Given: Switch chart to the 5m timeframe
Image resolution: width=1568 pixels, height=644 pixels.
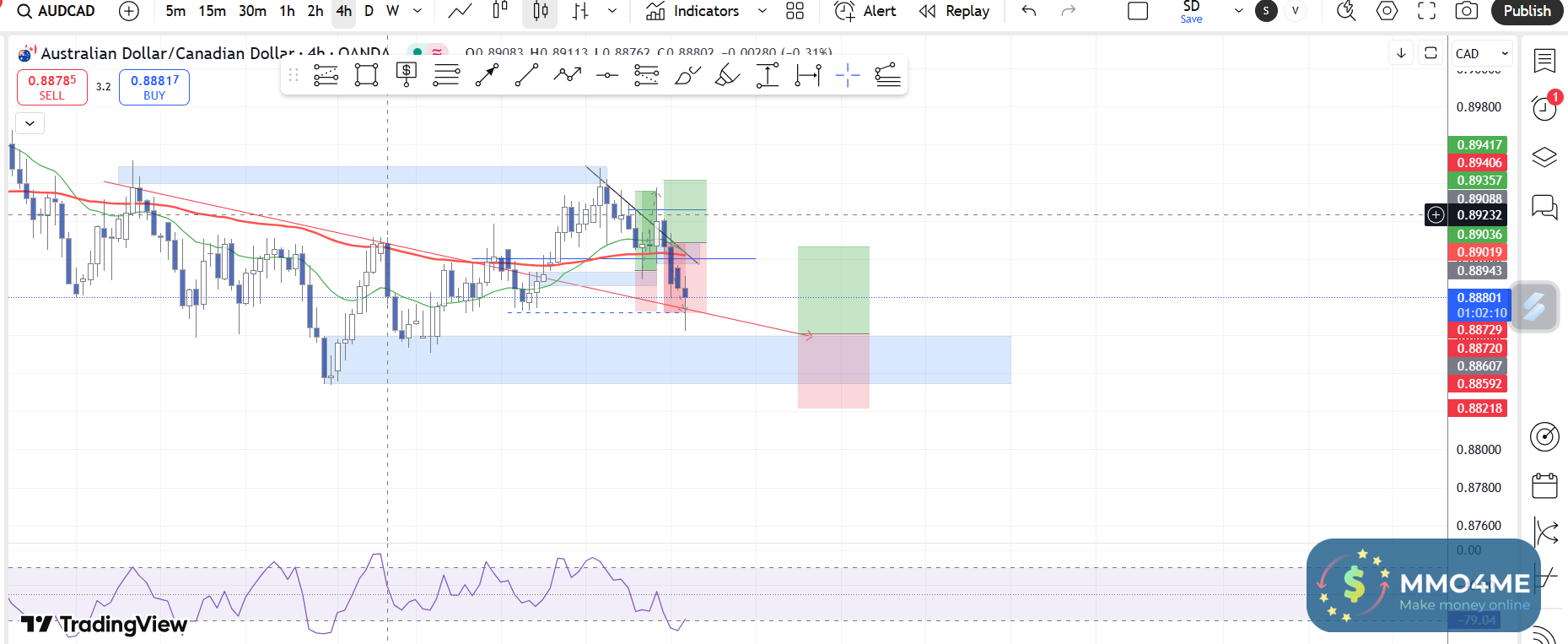Looking at the screenshot, I should pyautogui.click(x=175, y=11).
